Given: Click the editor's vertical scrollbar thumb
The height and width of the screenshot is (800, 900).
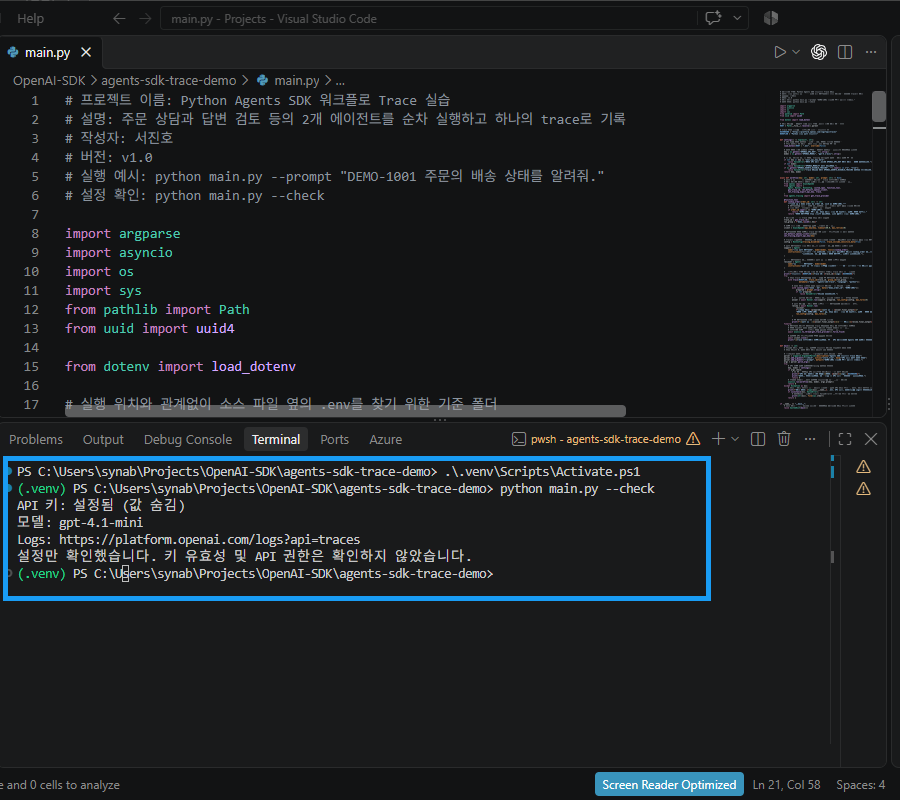Looking at the screenshot, I should (x=879, y=106).
